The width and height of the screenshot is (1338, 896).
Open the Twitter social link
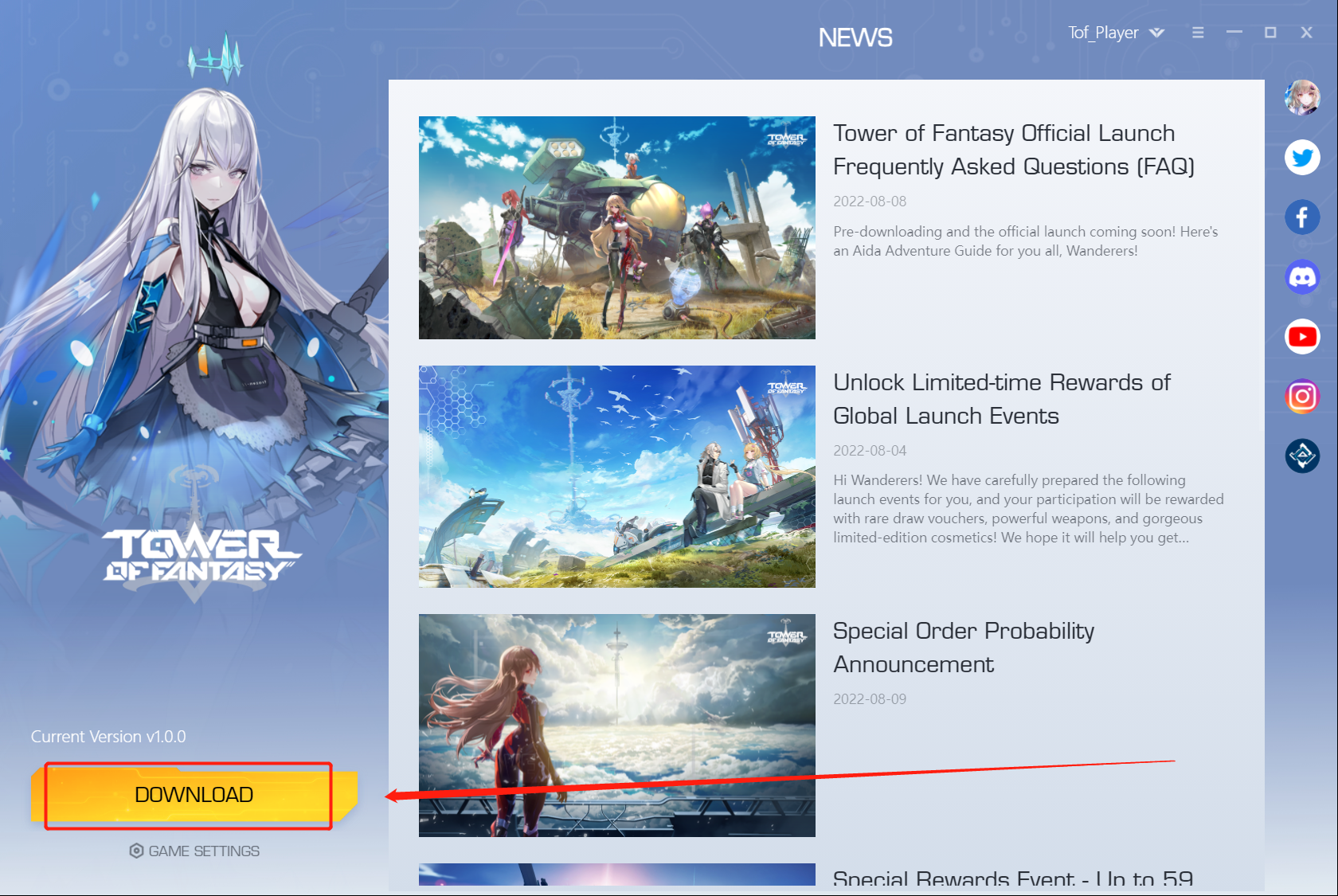1302,158
